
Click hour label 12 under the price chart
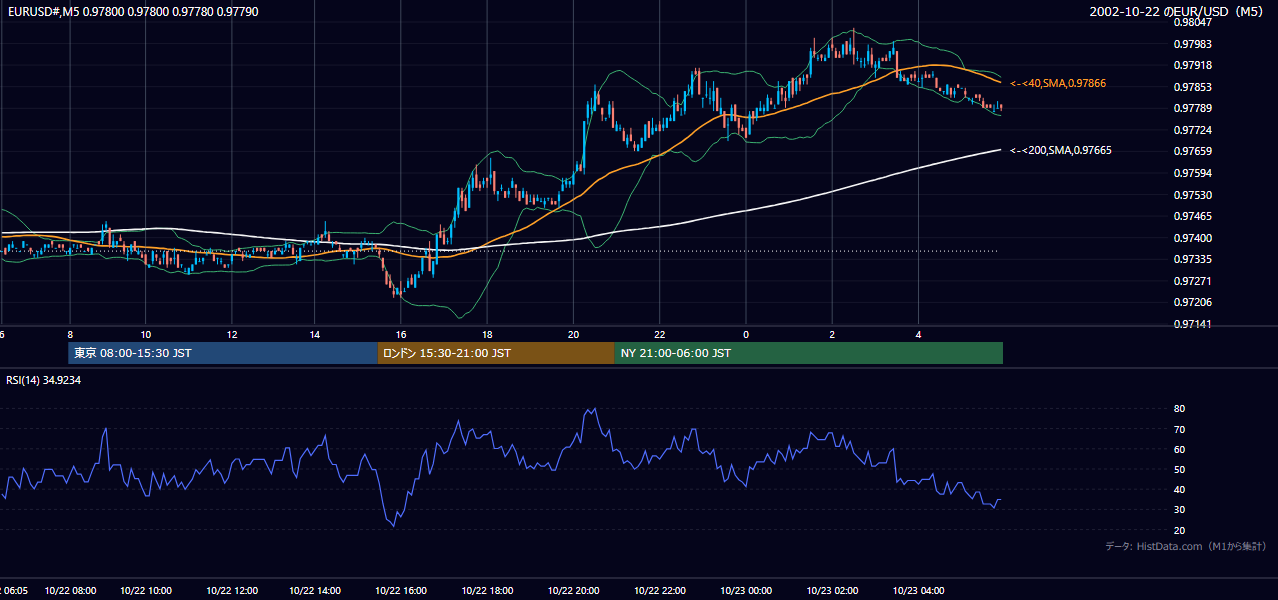[x=231, y=334]
